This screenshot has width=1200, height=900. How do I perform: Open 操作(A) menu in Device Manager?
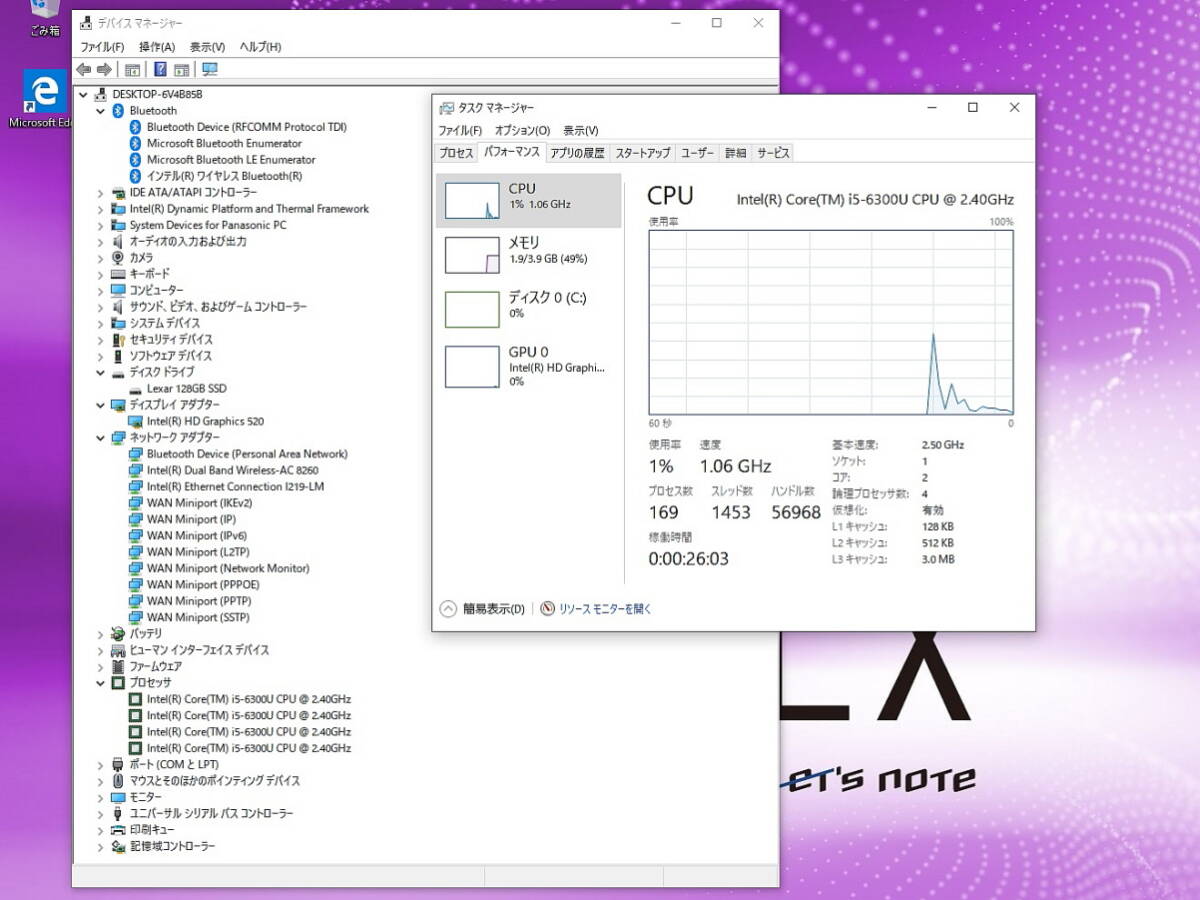[x=157, y=47]
